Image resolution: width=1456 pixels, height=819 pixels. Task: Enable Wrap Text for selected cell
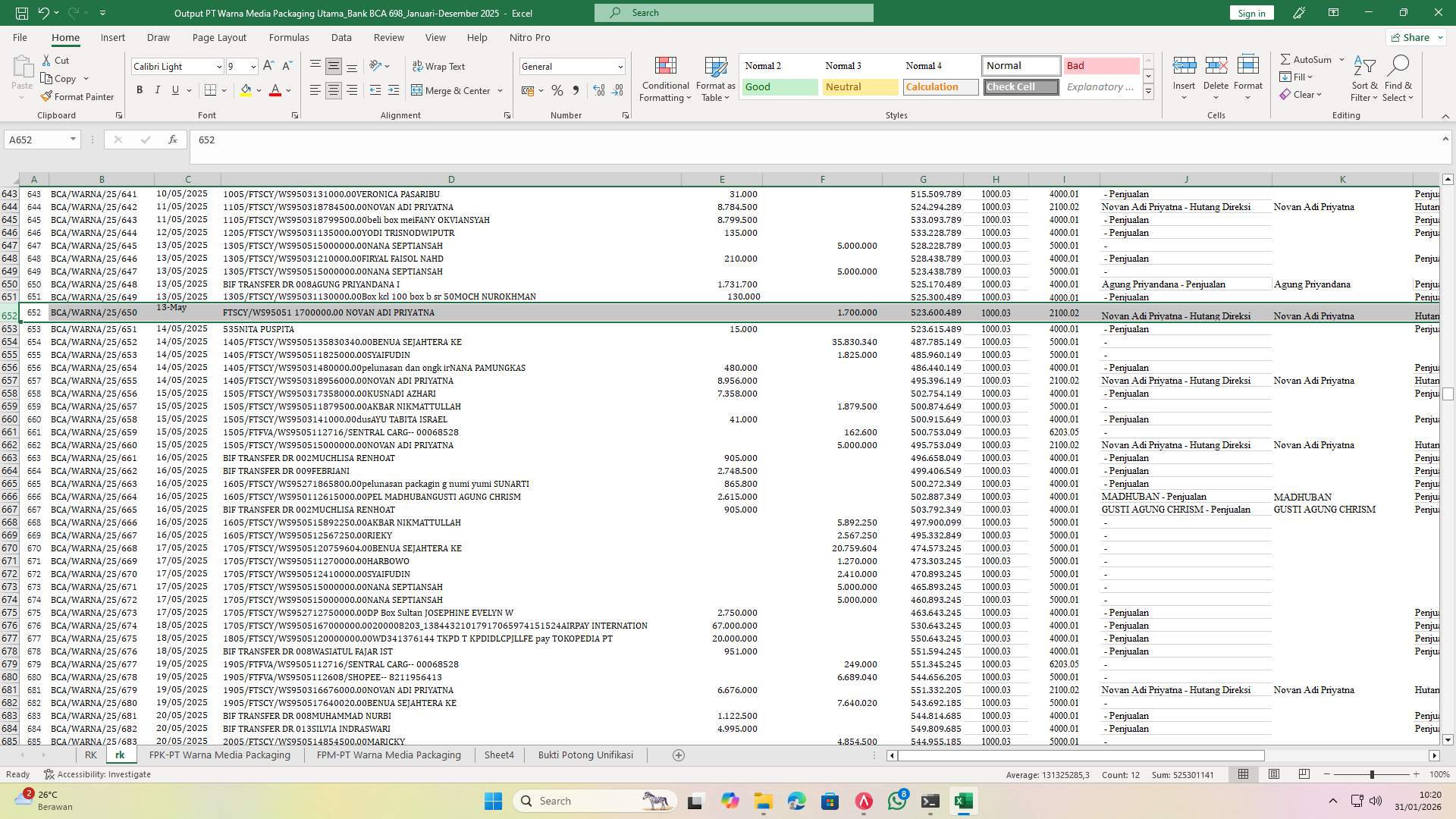440,67
